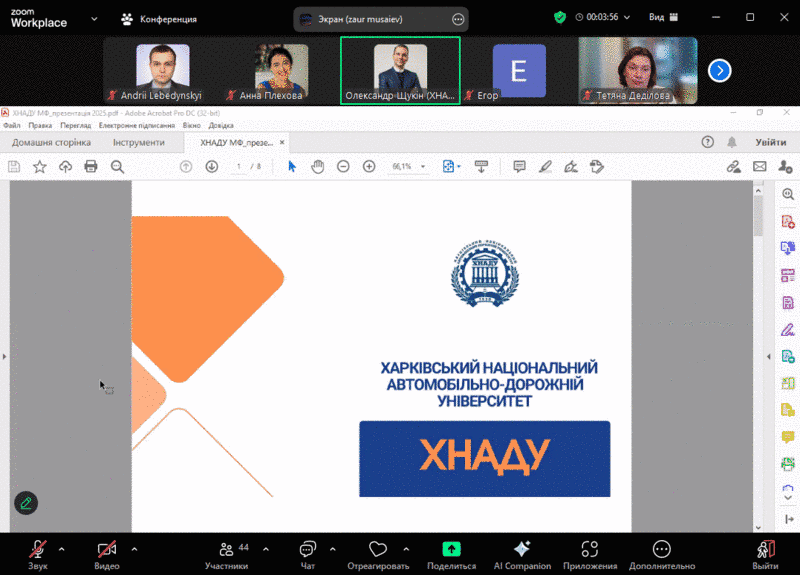The width and height of the screenshot is (800, 575).
Task: Click the Print file icon
Action: [91, 166]
